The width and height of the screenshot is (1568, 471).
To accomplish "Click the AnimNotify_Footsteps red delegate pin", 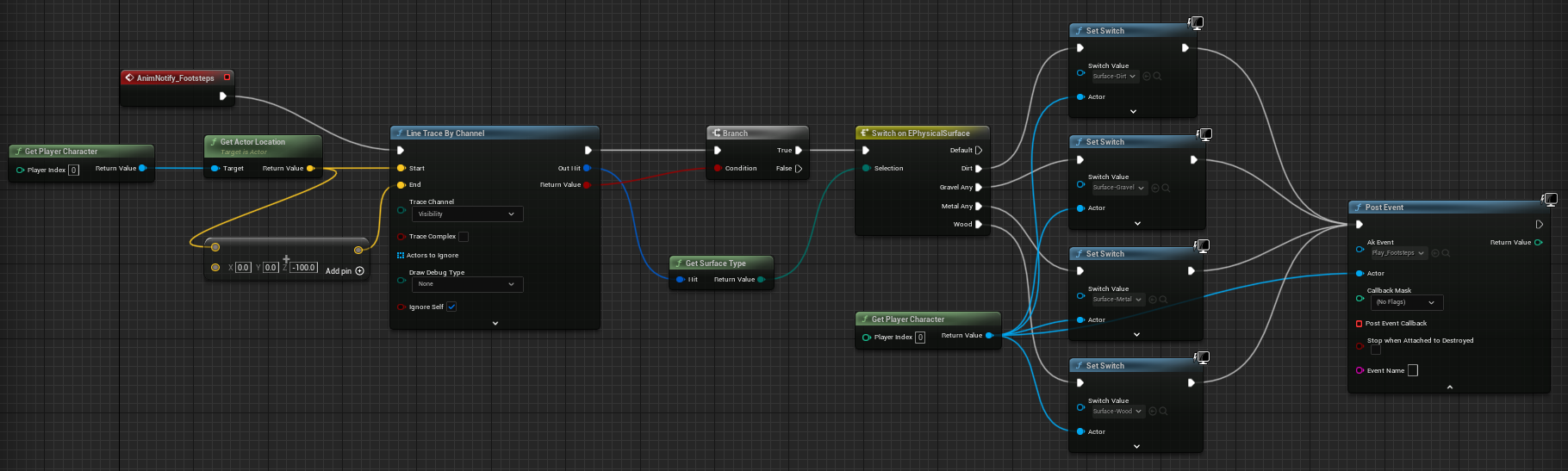I will tap(227, 77).
